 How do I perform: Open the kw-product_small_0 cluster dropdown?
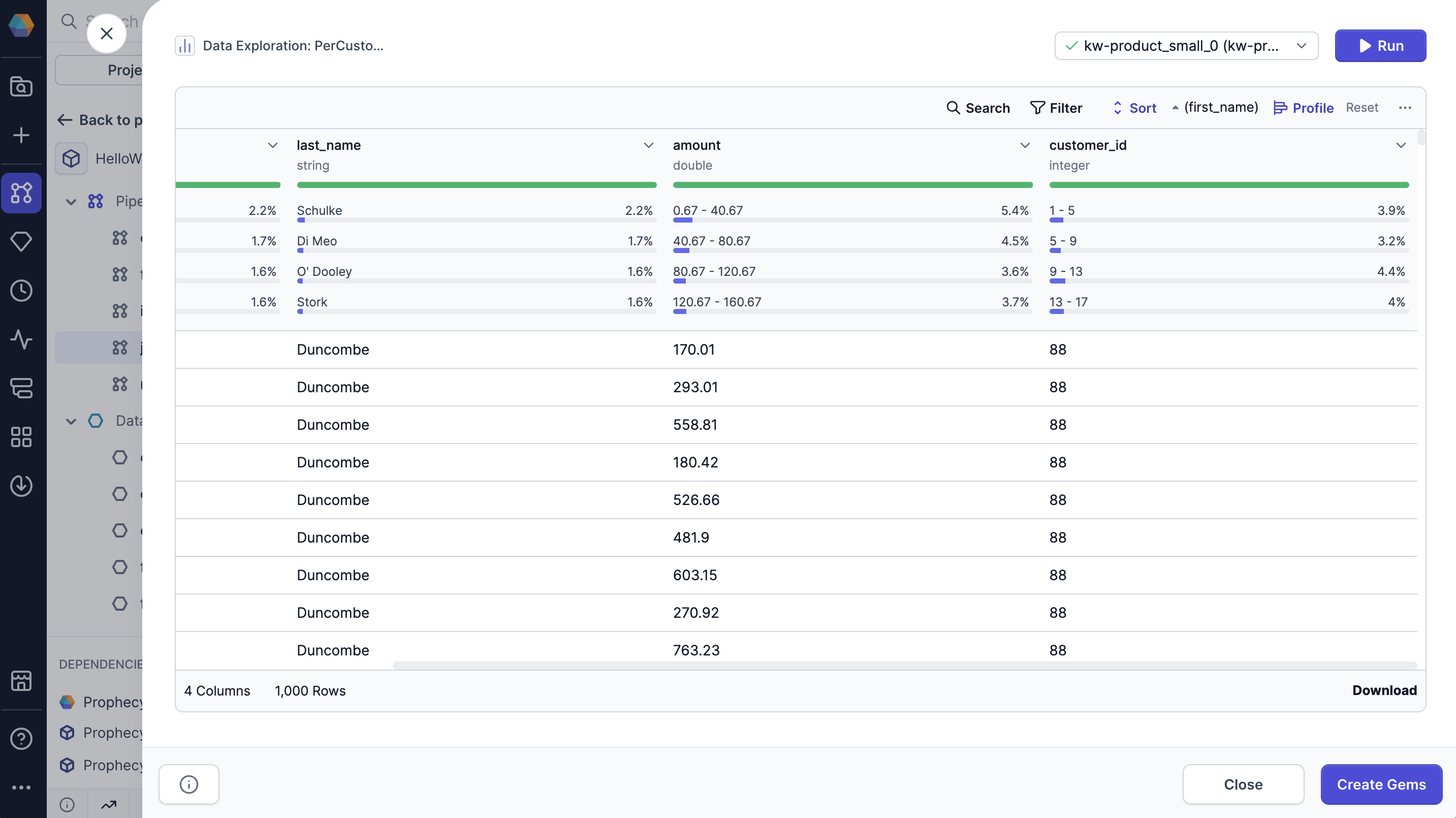coord(1186,46)
